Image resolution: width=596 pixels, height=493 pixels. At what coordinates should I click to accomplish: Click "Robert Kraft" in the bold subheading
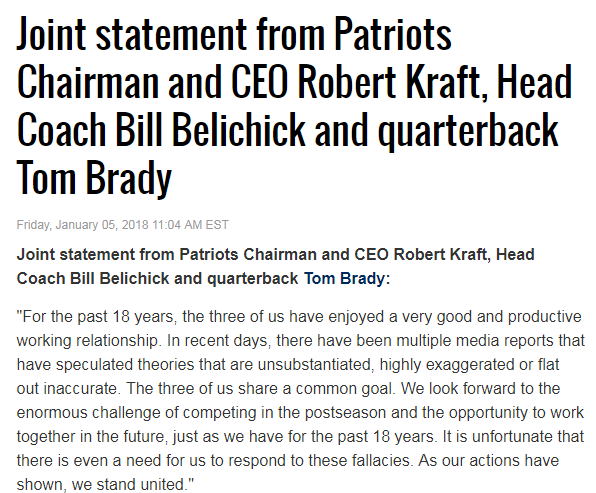pos(440,254)
